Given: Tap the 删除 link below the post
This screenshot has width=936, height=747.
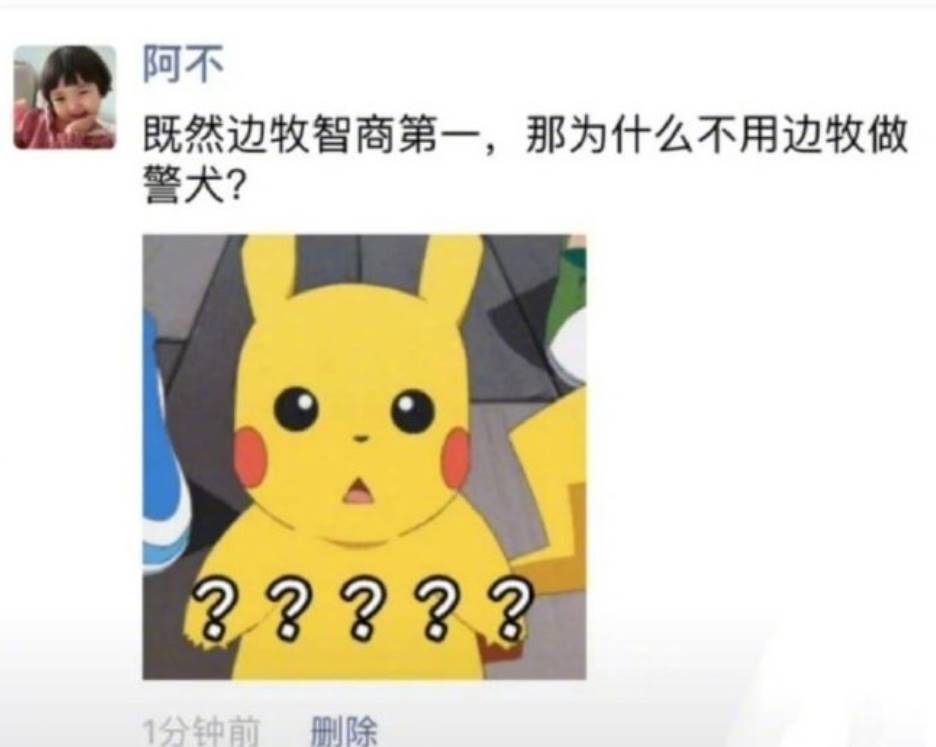Looking at the screenshot, I should click(x=343, y=732).
